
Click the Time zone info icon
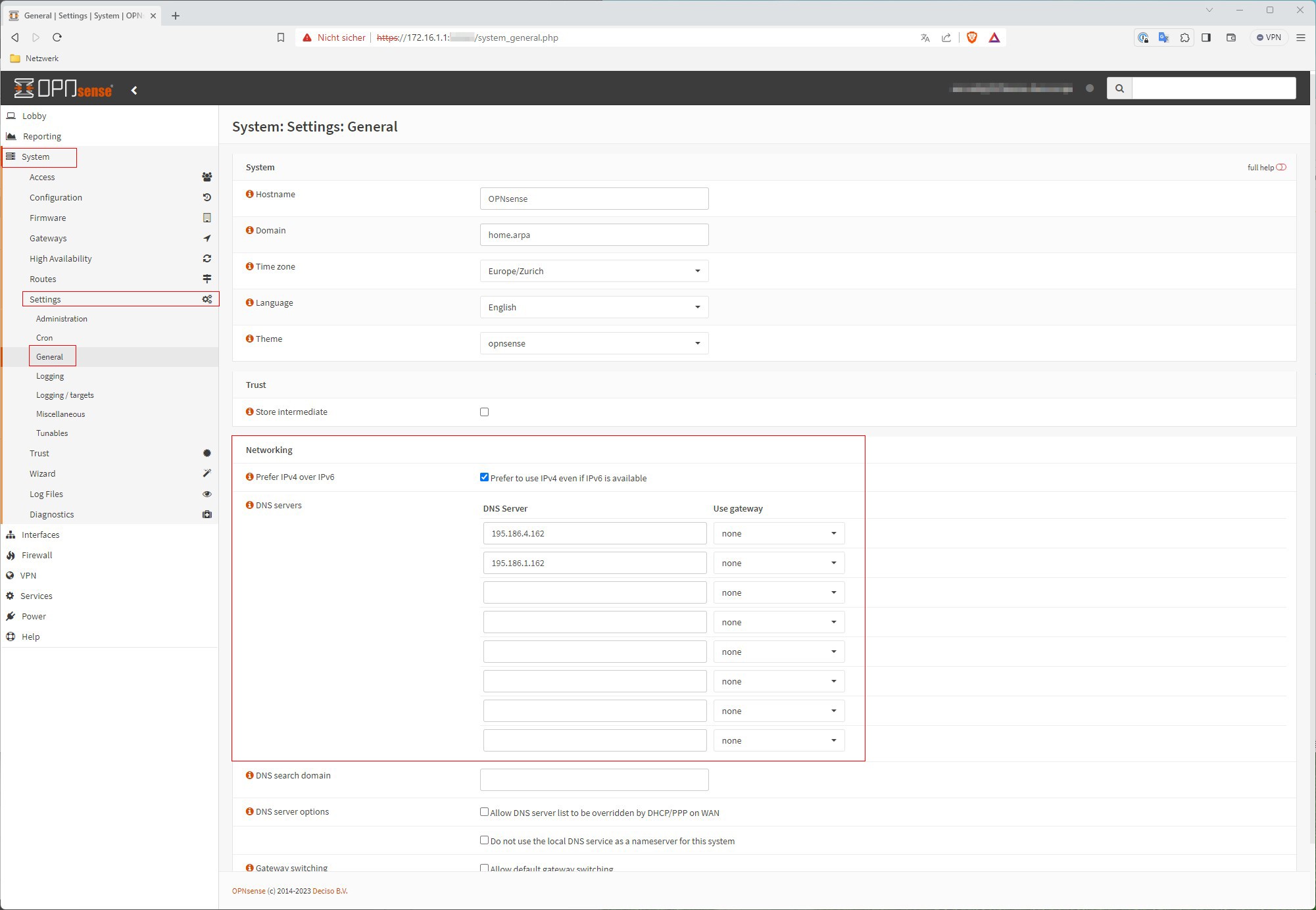(249, 266)
